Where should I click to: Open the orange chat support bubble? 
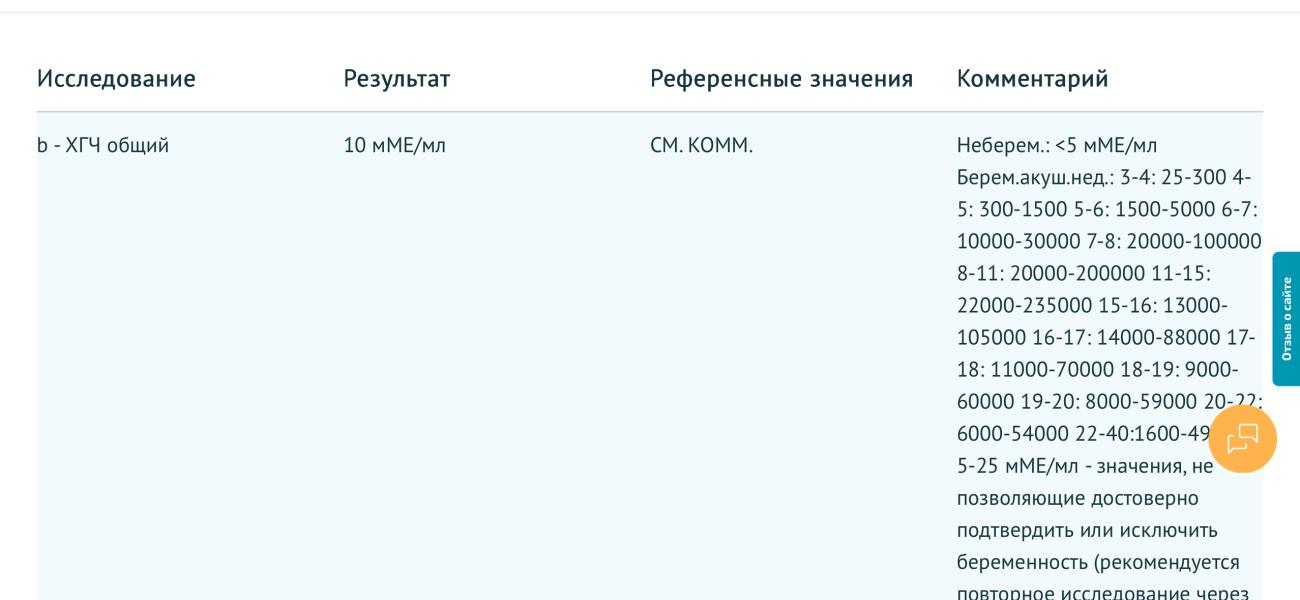pyautogui.click(x=1242, y=439)
